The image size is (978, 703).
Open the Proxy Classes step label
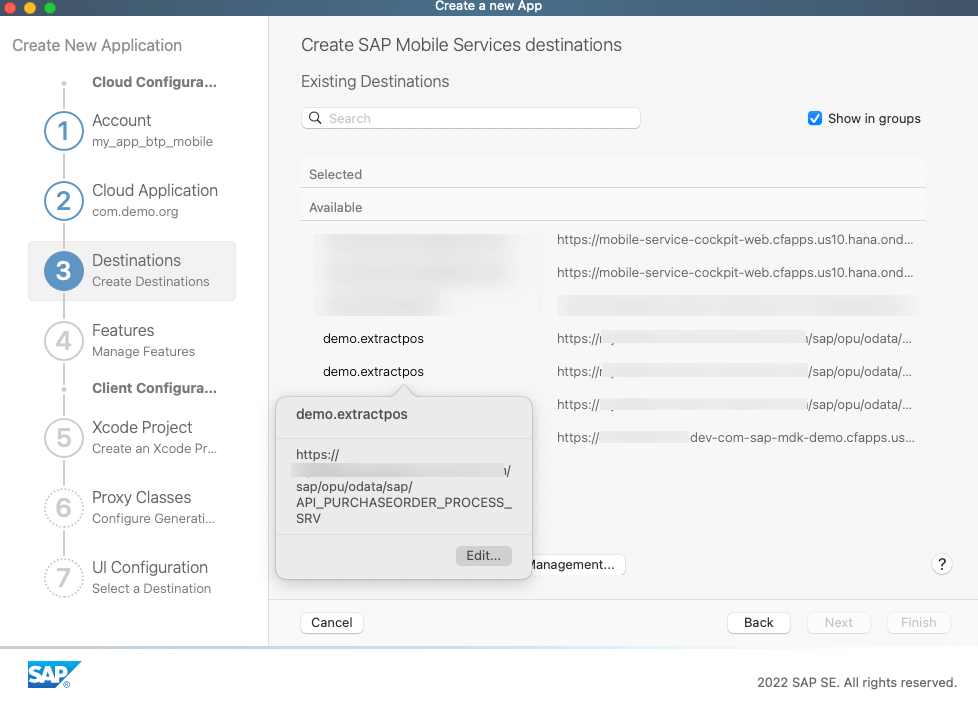[142, 497]
